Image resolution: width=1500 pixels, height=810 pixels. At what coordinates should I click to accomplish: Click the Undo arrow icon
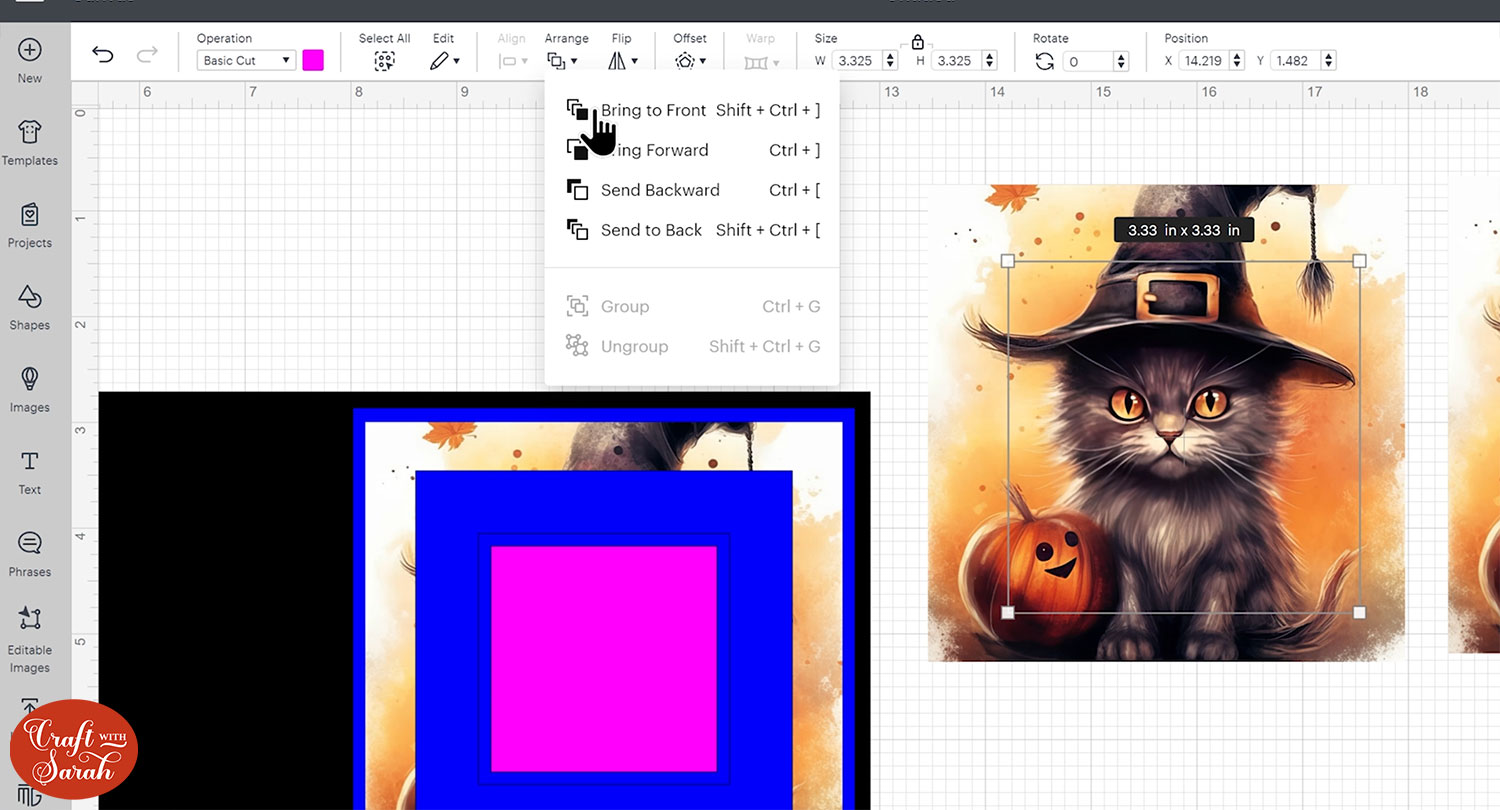[102, 54]
